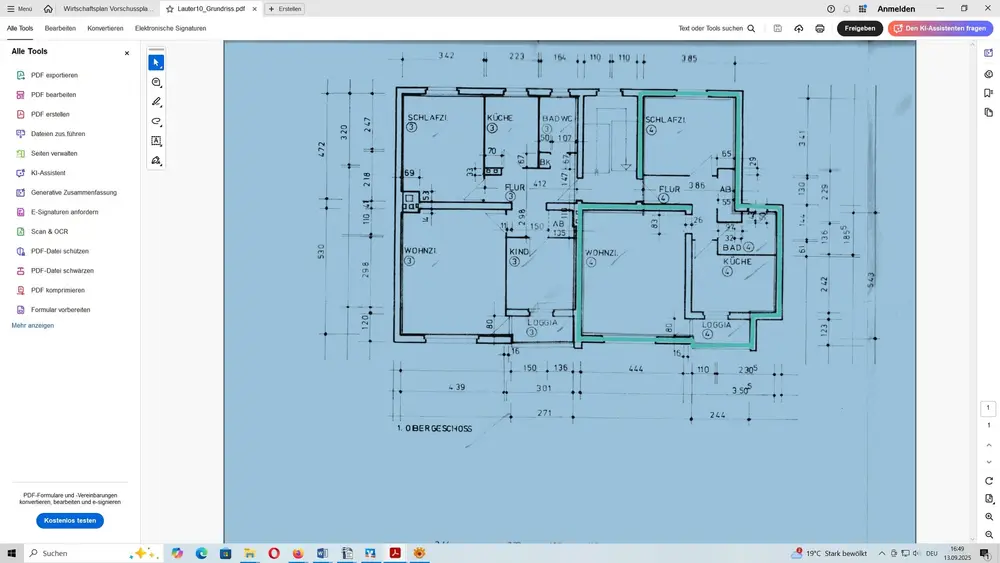The image size is (1000, 563).
Task: Open the zoom tool in quick toolbar
Action: 156,83
